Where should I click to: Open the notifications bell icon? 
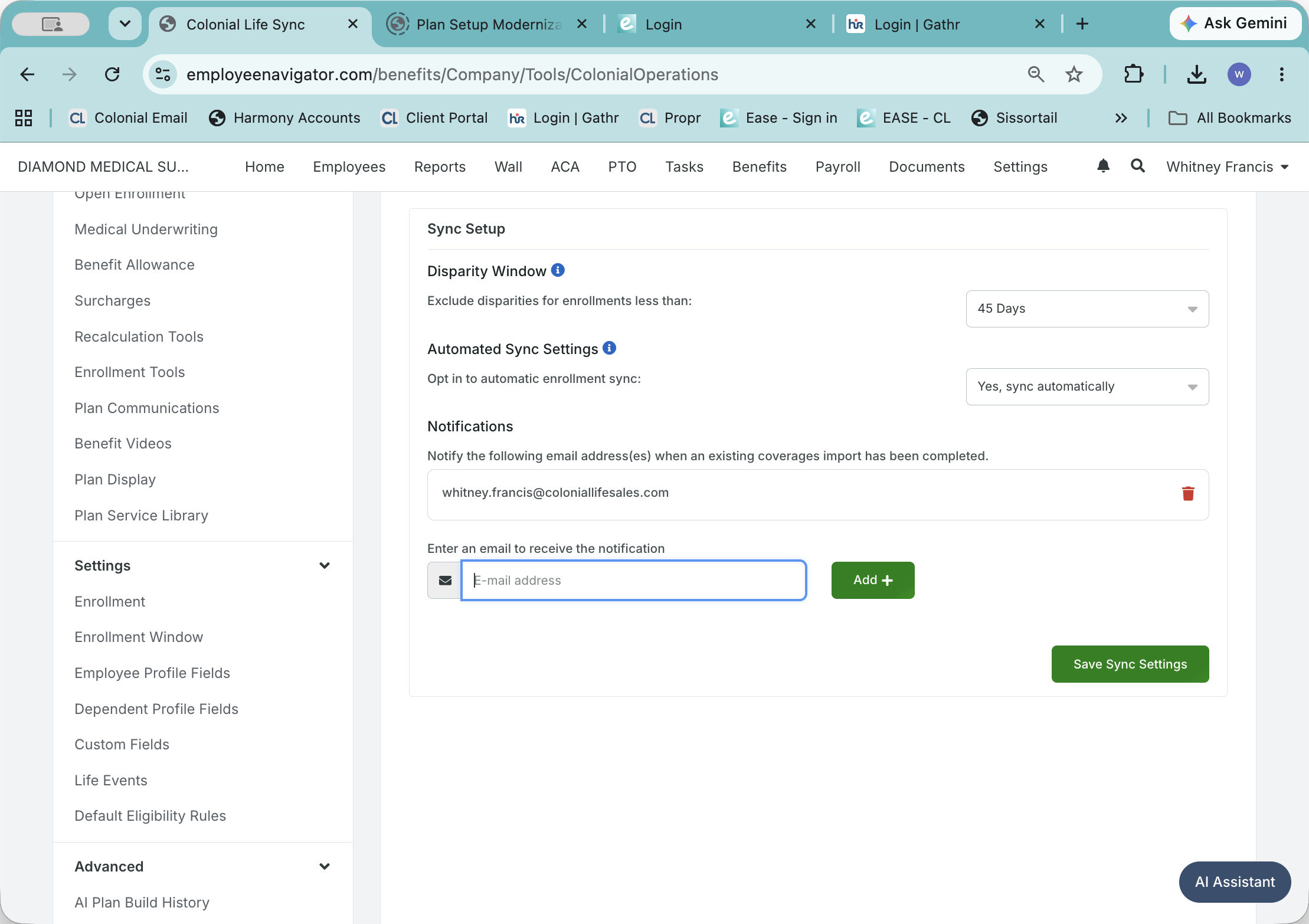point(1103,166)
